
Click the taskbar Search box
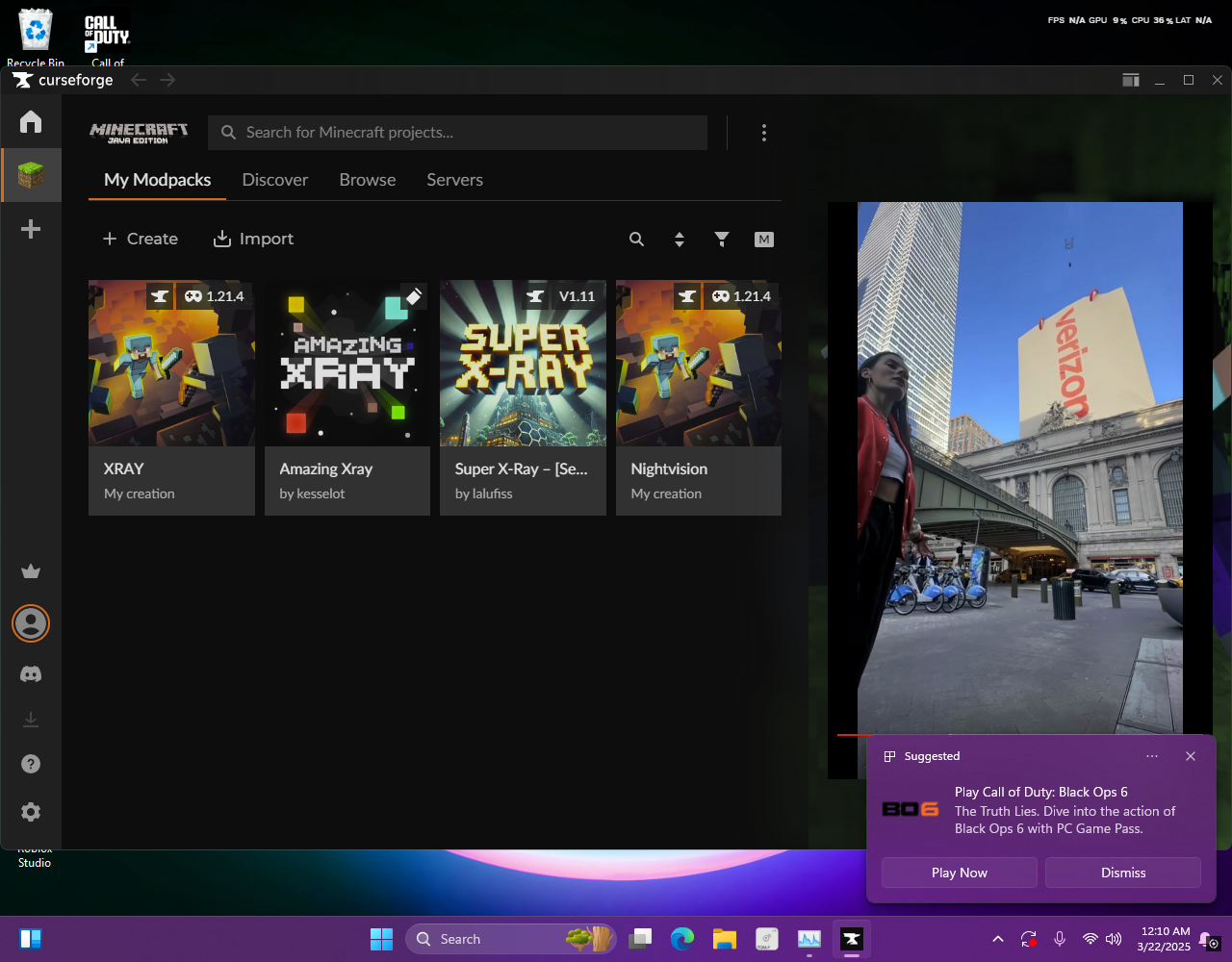click(x=510, y=939)
